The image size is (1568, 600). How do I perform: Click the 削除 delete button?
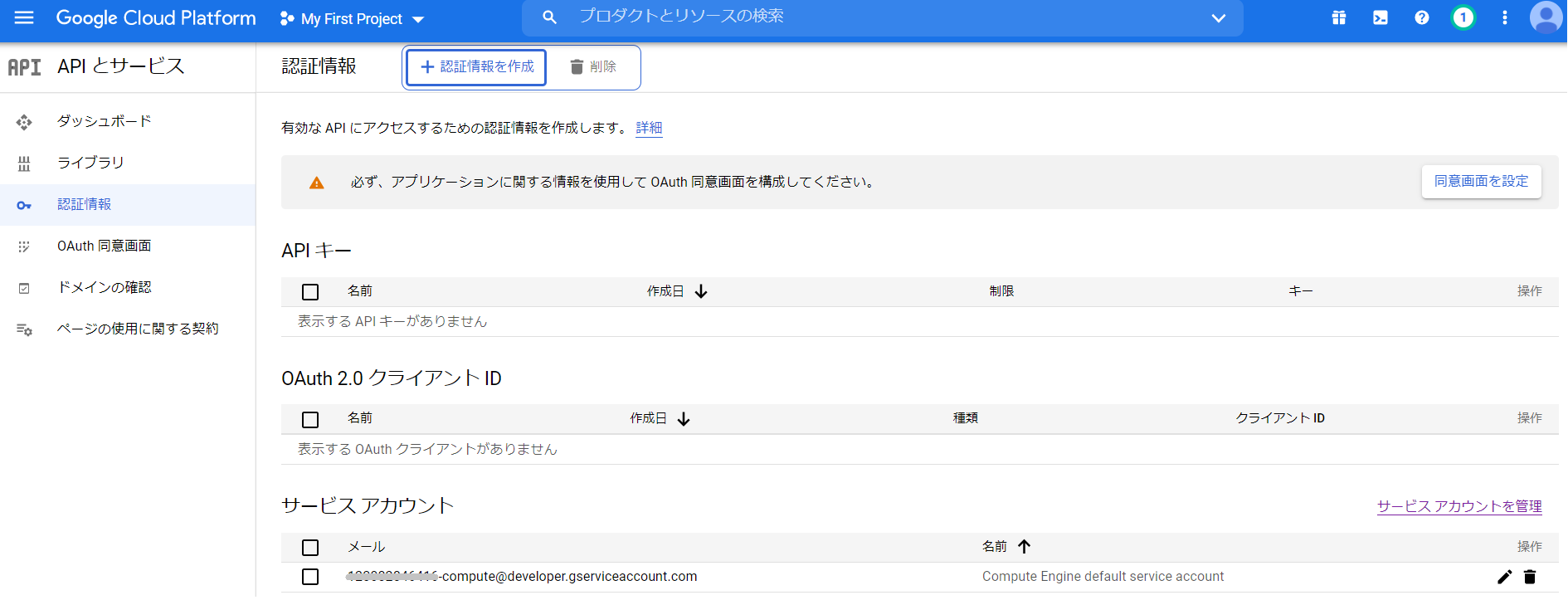(593, 67)
